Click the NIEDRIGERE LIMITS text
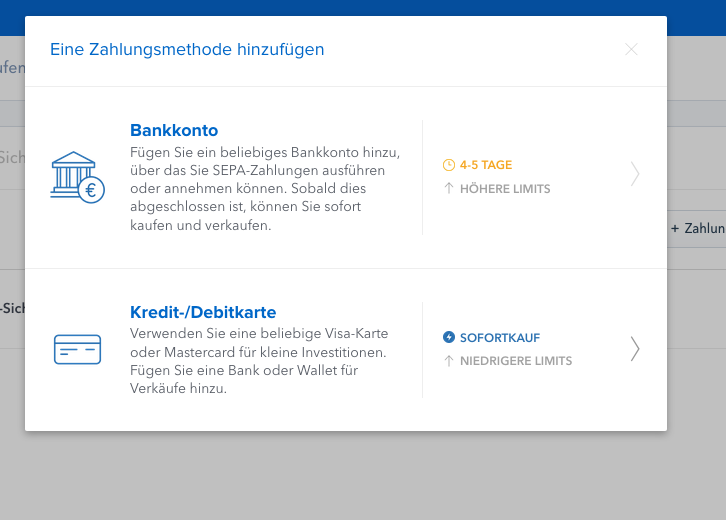 click(x=516, y=361)
